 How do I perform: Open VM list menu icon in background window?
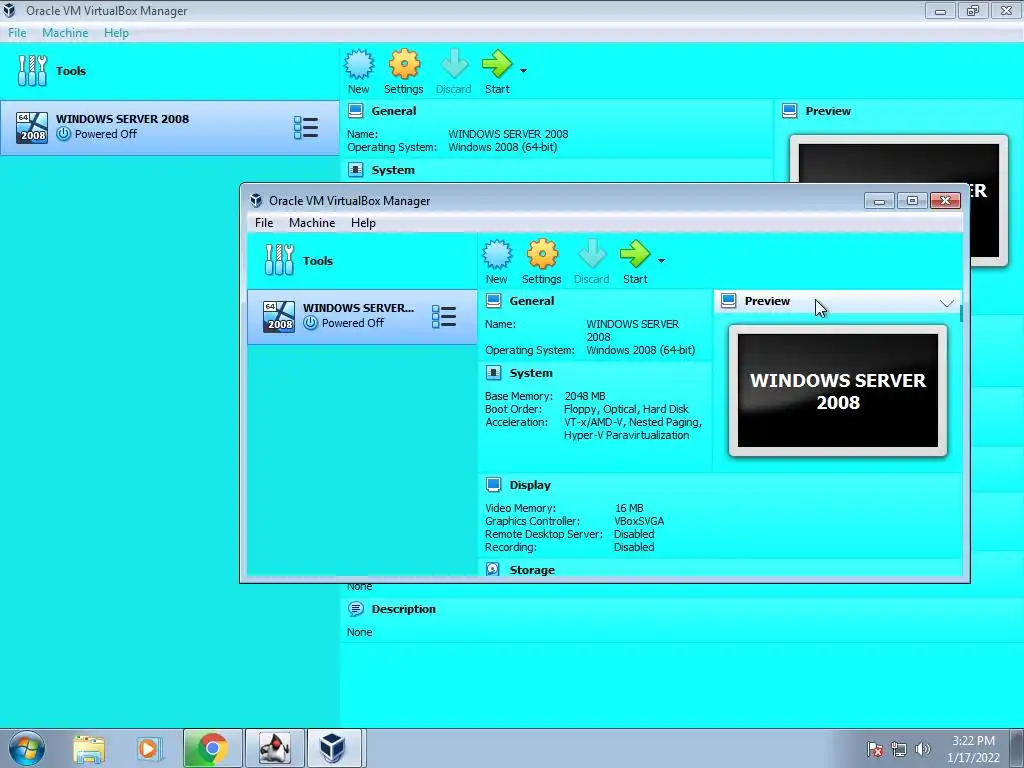click(306, 128)
